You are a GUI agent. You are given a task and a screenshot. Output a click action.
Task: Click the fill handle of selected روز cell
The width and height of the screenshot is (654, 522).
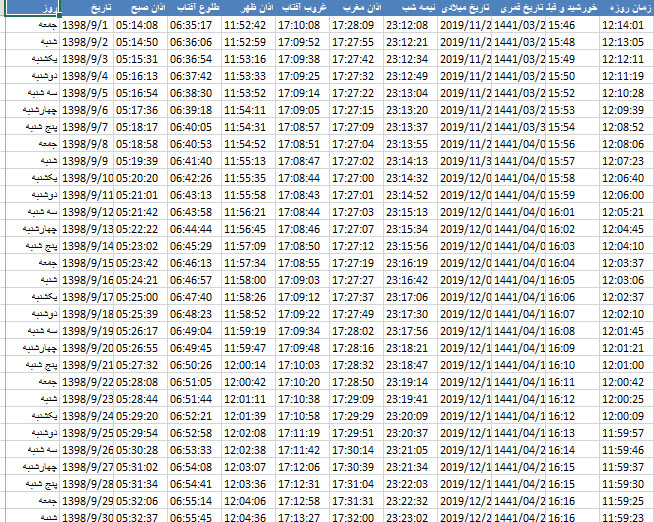(x=60, y=15)
